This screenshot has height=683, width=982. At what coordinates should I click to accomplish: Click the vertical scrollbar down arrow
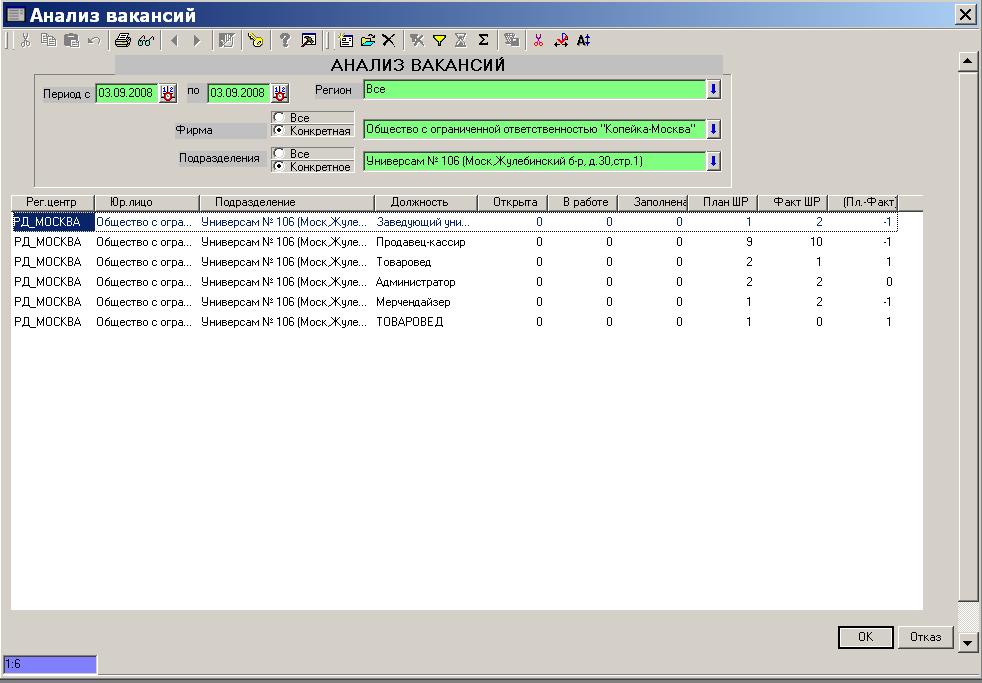pyautogui.click(x=967, y=641)
